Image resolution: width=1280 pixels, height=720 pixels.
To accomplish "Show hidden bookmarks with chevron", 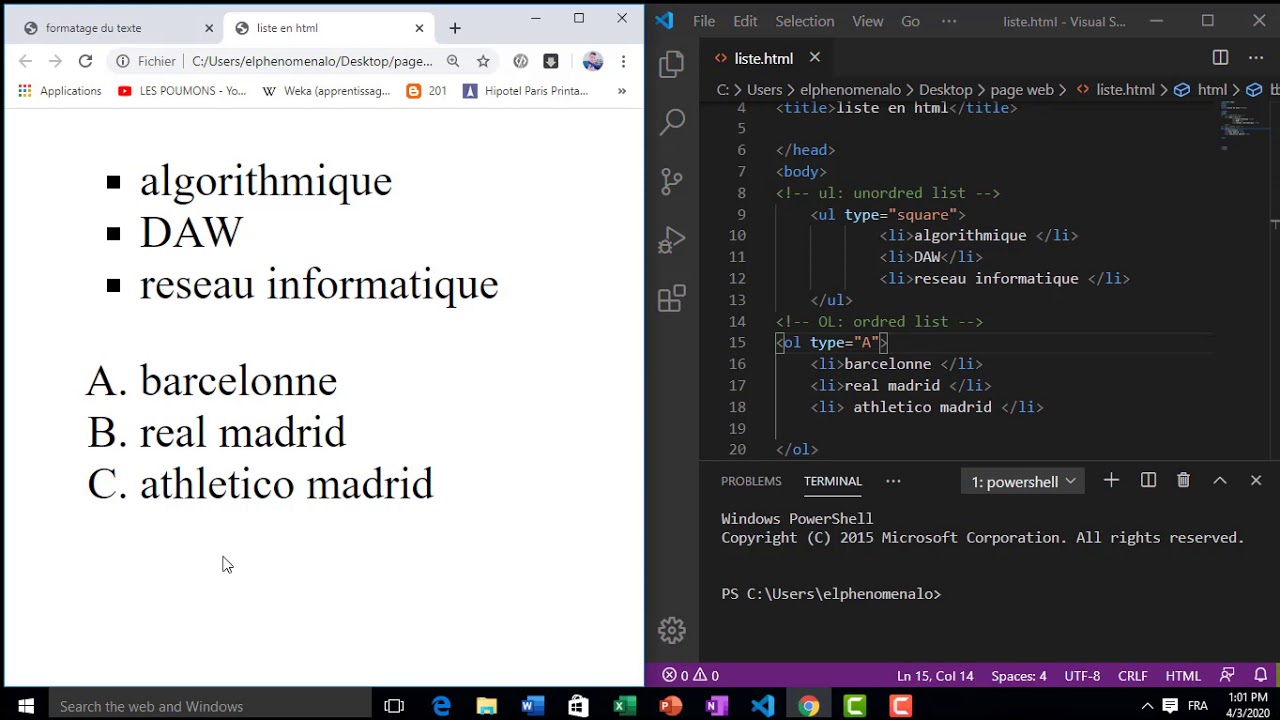I will (x=621, y=91).
